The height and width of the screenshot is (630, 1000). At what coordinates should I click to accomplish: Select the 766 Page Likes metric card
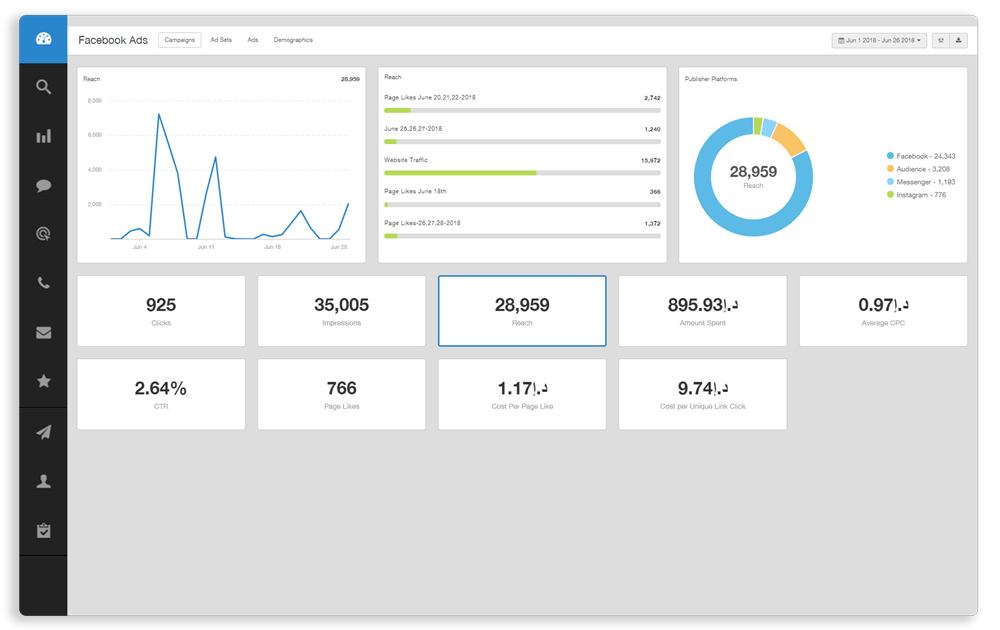pos(341,394)
